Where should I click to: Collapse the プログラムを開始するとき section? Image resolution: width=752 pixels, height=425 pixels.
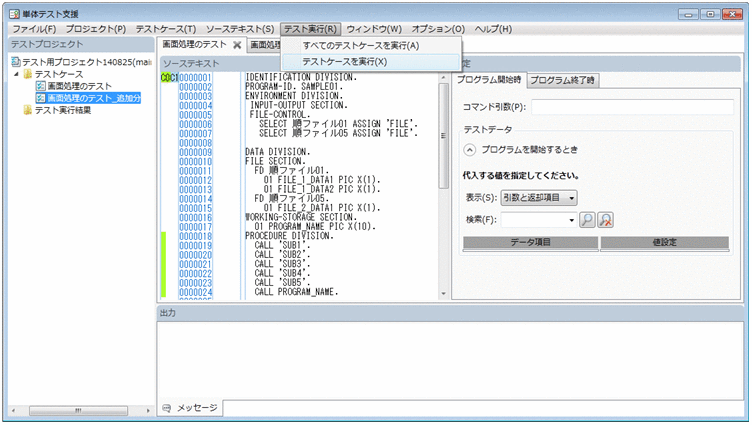[x=470, y=150]
